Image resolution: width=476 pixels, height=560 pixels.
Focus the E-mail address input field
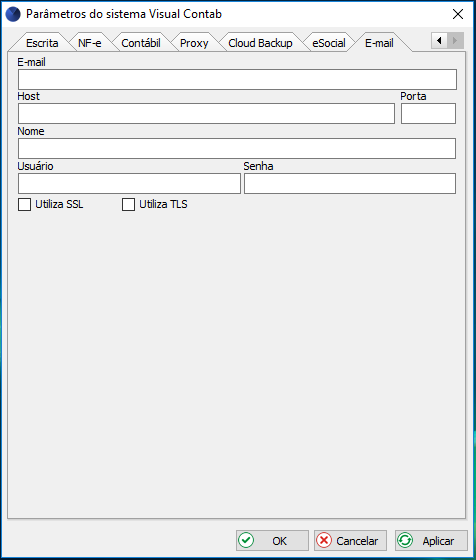[237, 79]
